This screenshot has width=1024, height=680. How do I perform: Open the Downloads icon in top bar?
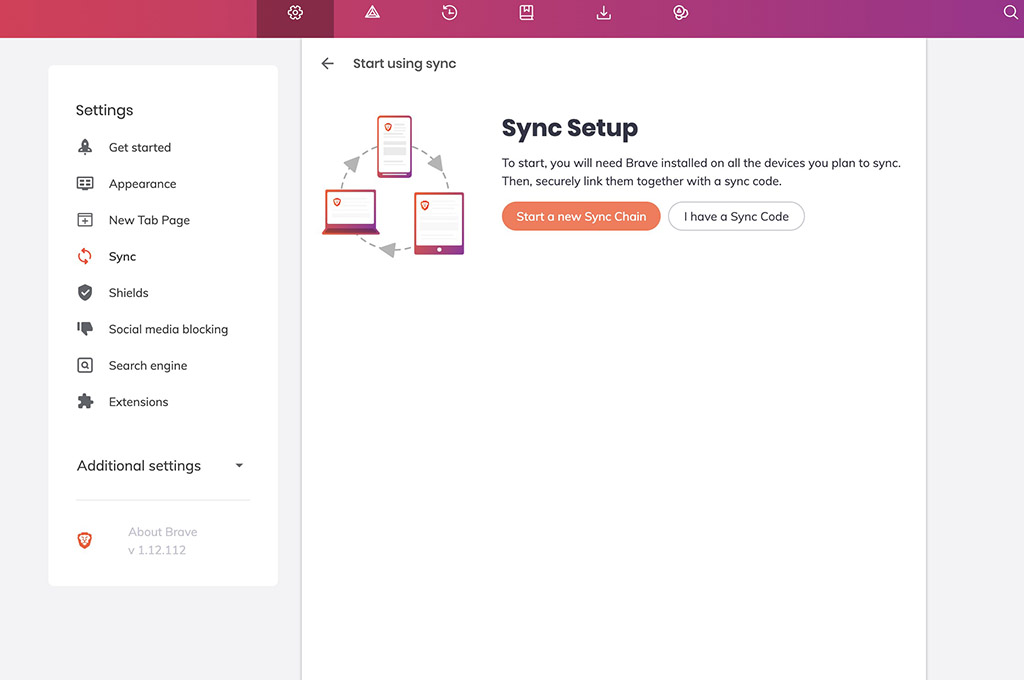point(603,13)
